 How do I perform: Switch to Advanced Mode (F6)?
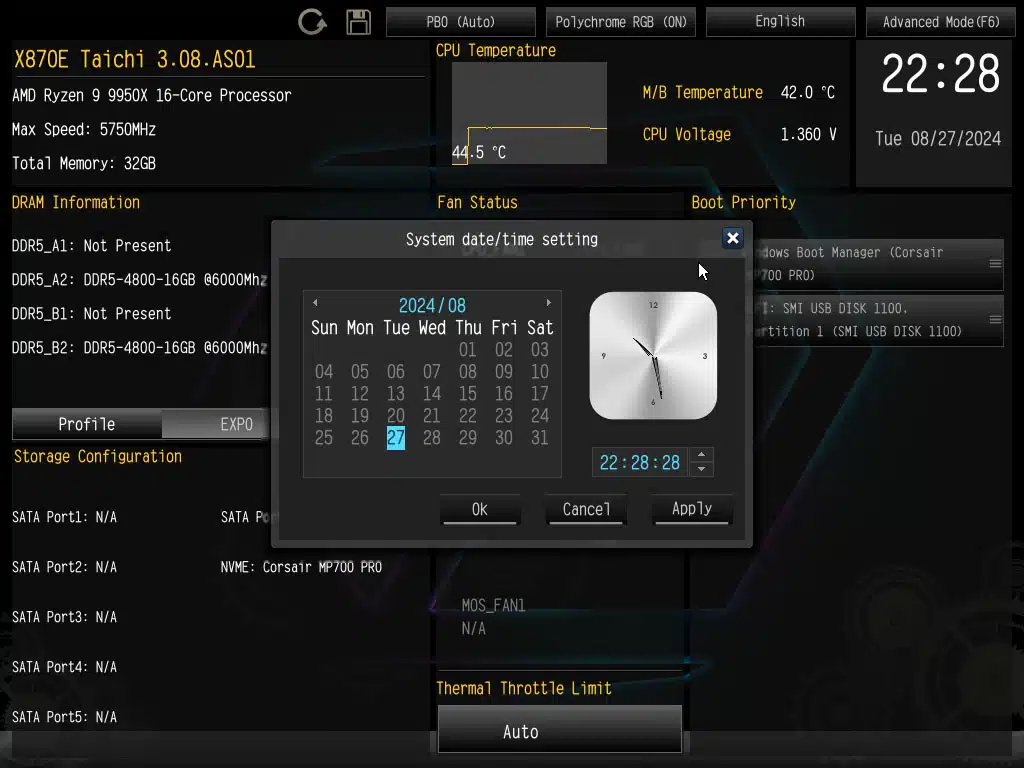(940, 22)
